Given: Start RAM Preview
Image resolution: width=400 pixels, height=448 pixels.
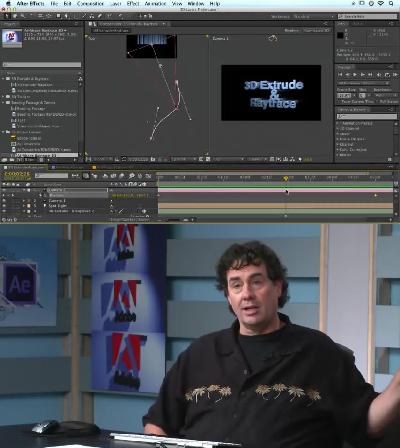Looking at the screenshot, I should pyautogui.click(x=396, y=75).
